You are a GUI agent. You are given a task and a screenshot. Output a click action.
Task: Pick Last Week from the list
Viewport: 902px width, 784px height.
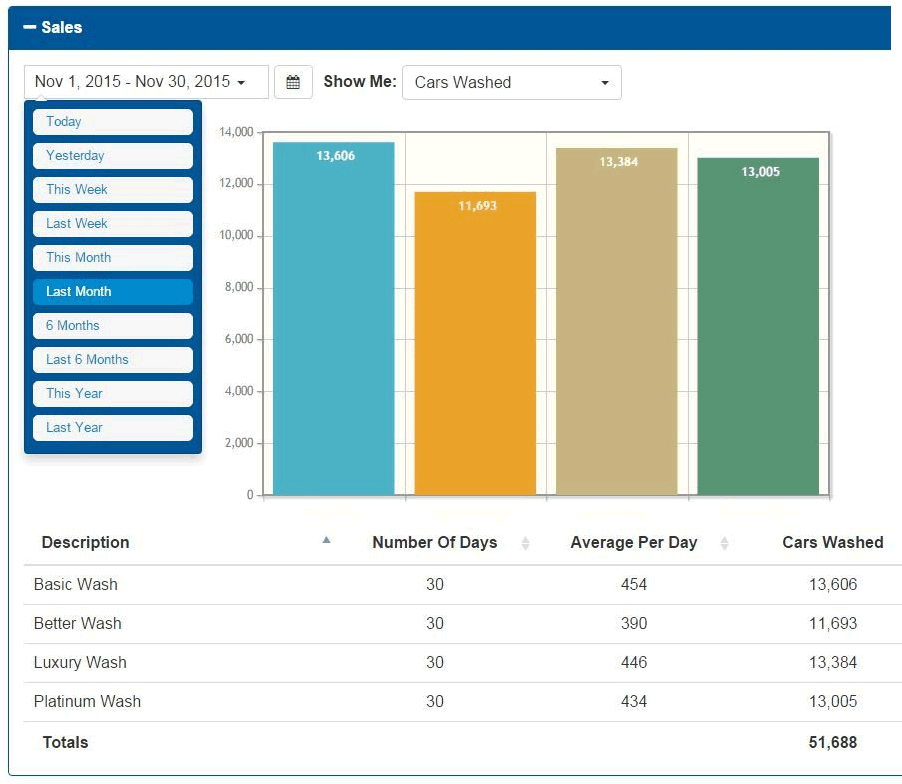(112, 224)
